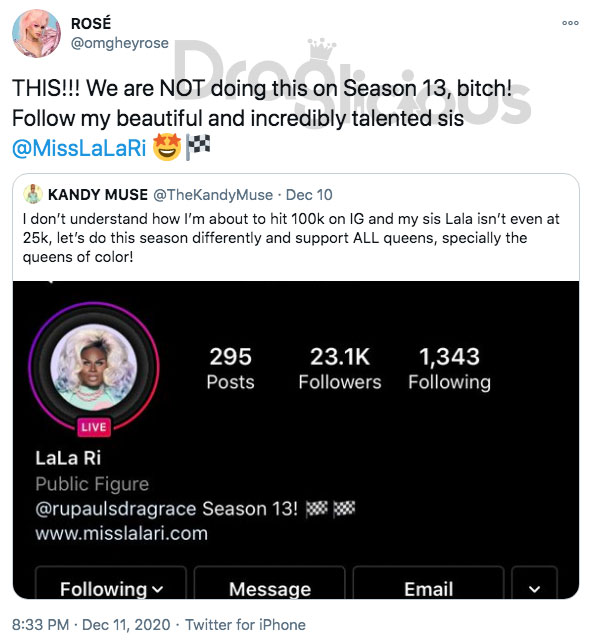
Task: Expand the Following dropdown button
Action: (x=111, y=583)
